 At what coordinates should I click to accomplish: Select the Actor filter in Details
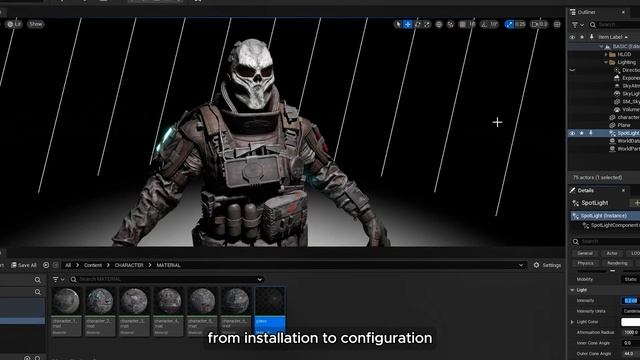point(612,253)
